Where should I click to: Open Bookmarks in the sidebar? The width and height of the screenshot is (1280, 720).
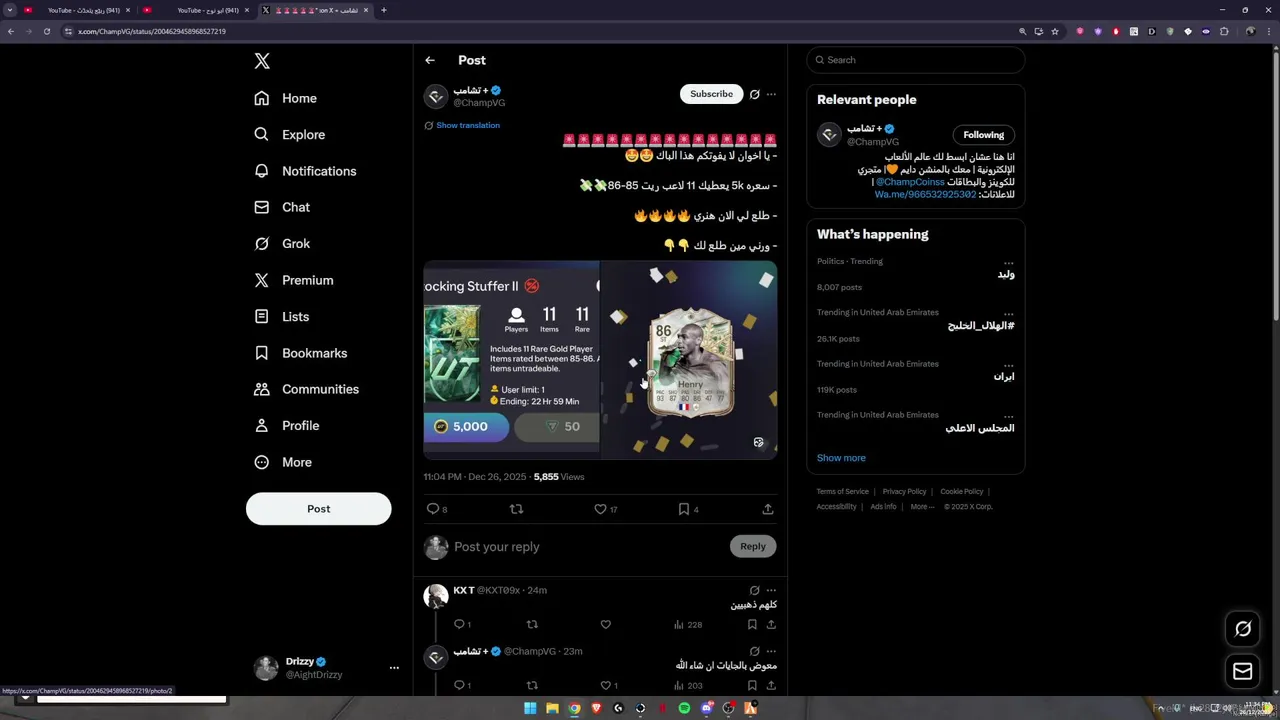tap(301, 353)
